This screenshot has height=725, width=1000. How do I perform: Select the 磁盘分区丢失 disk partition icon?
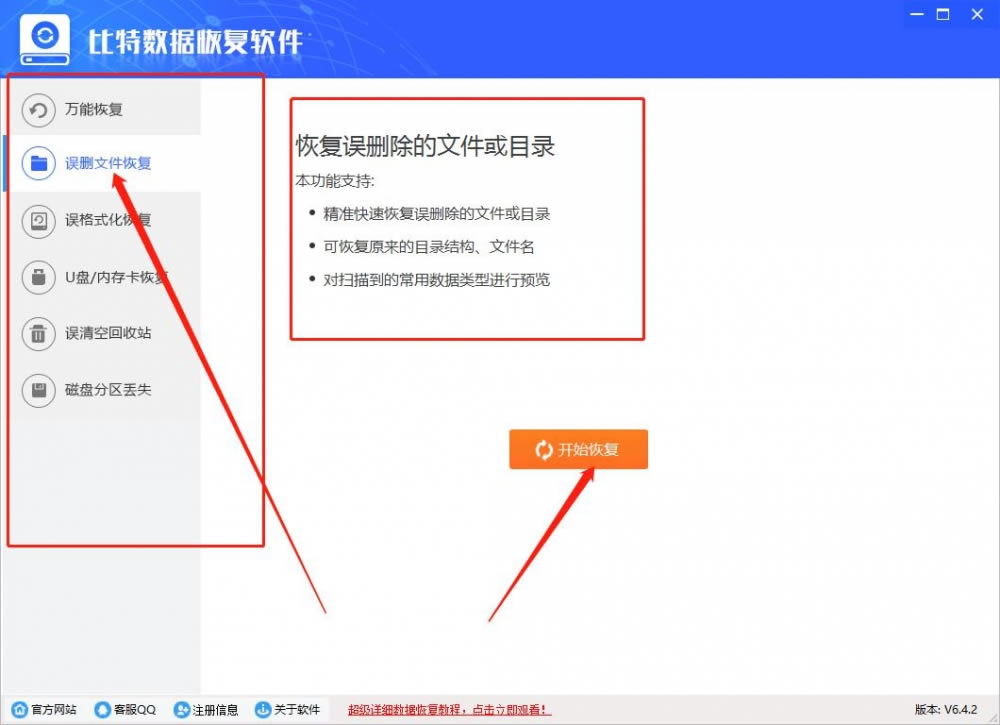point(38,390)
